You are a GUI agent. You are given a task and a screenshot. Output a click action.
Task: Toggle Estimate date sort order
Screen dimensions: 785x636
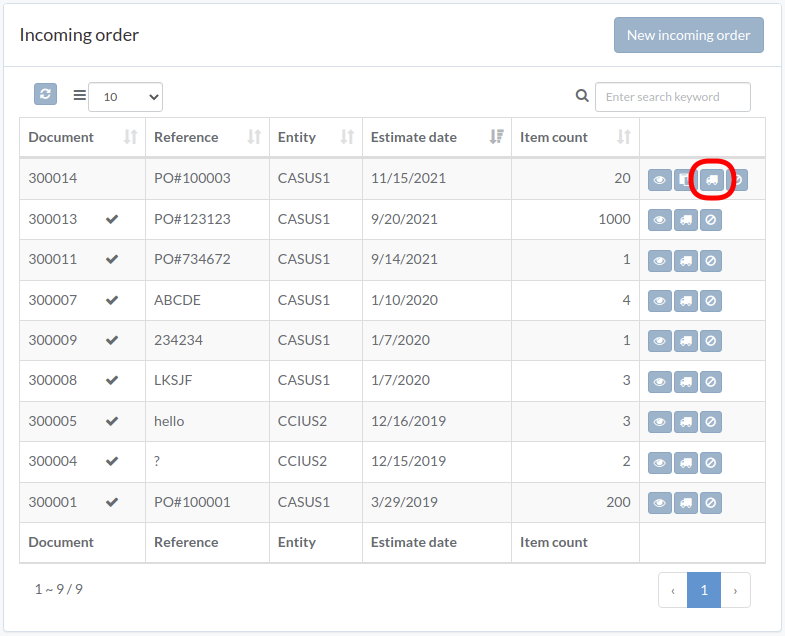pyautogui.click(x=437, y=137)
